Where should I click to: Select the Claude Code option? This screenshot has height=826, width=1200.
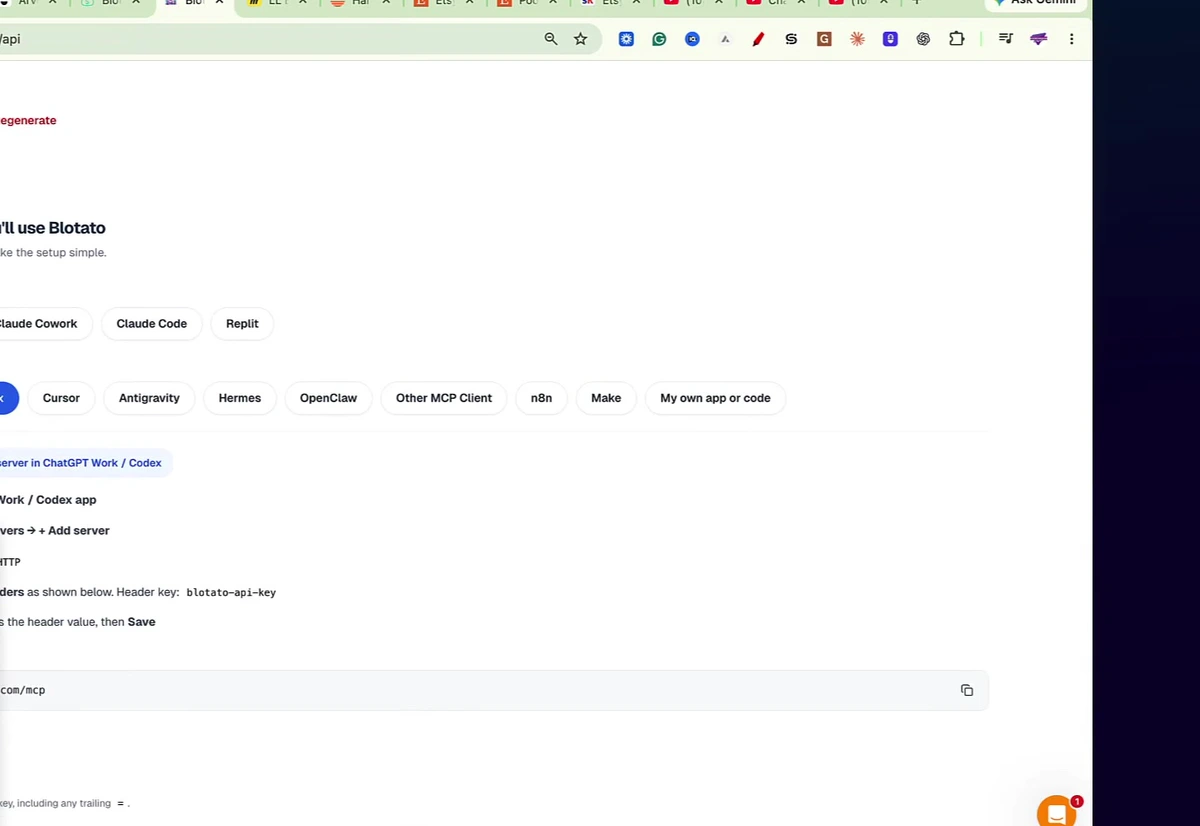tap(152, 324)
